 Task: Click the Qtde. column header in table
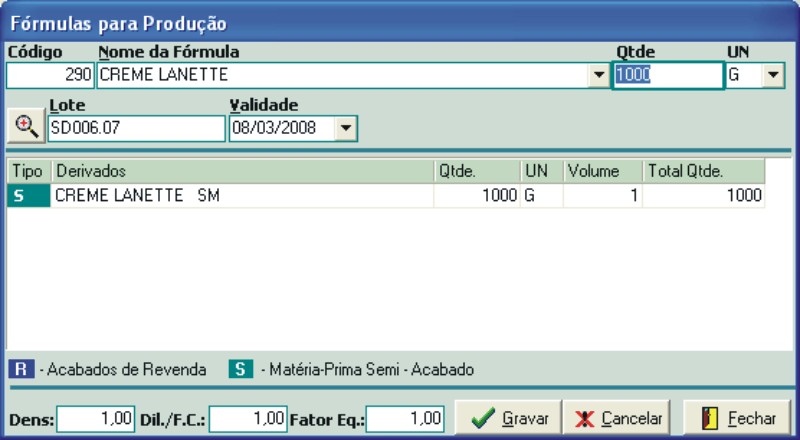tap(477, 171)
